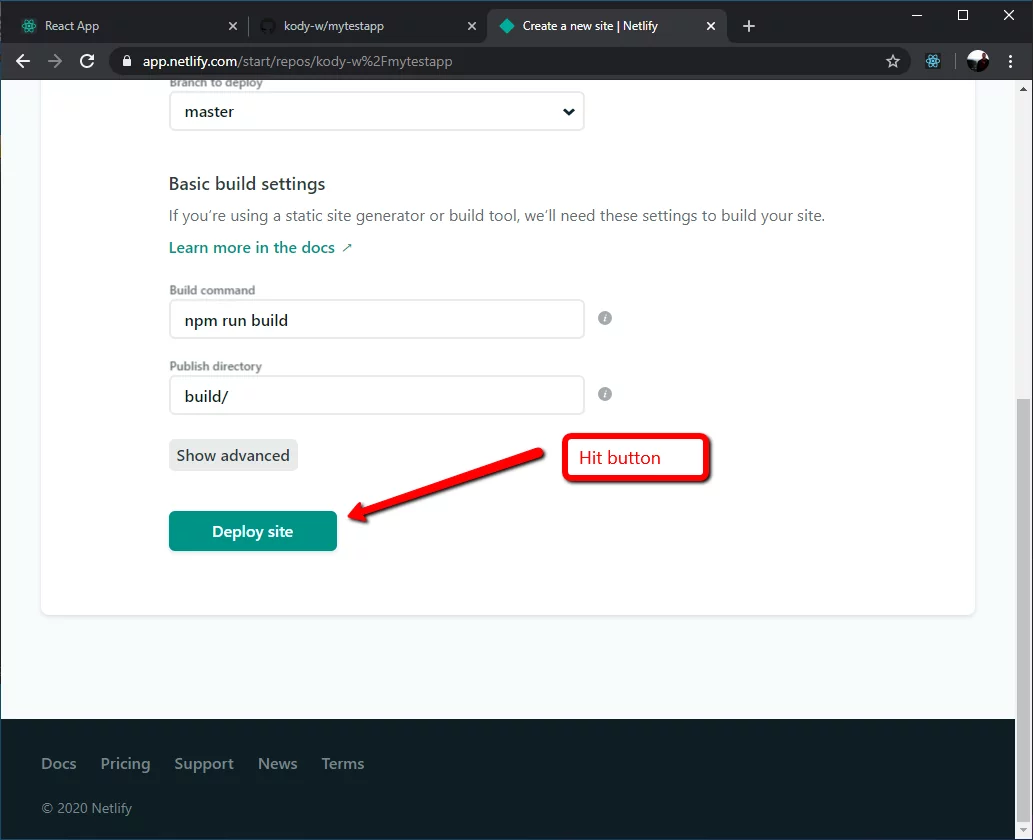The height and width of the screenshot is (840, 1033).
Task: Open the Support footer link
Action: point(204,764)
